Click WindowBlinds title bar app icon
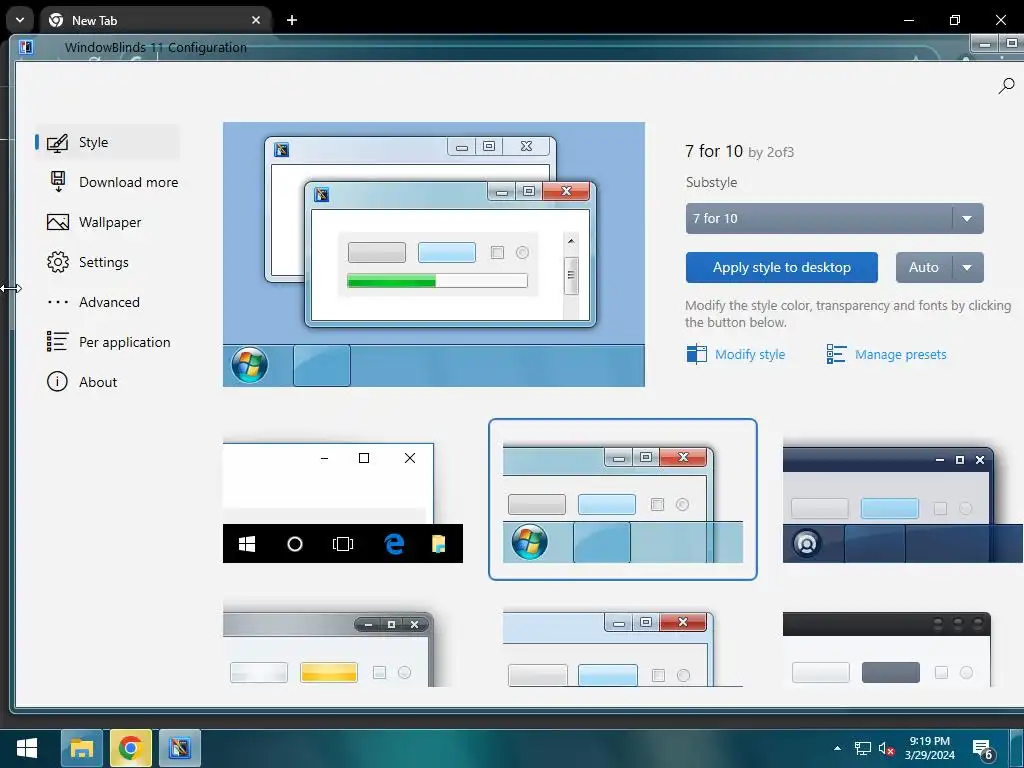The width and height of the screenshot is (1024, 768). 26,47
